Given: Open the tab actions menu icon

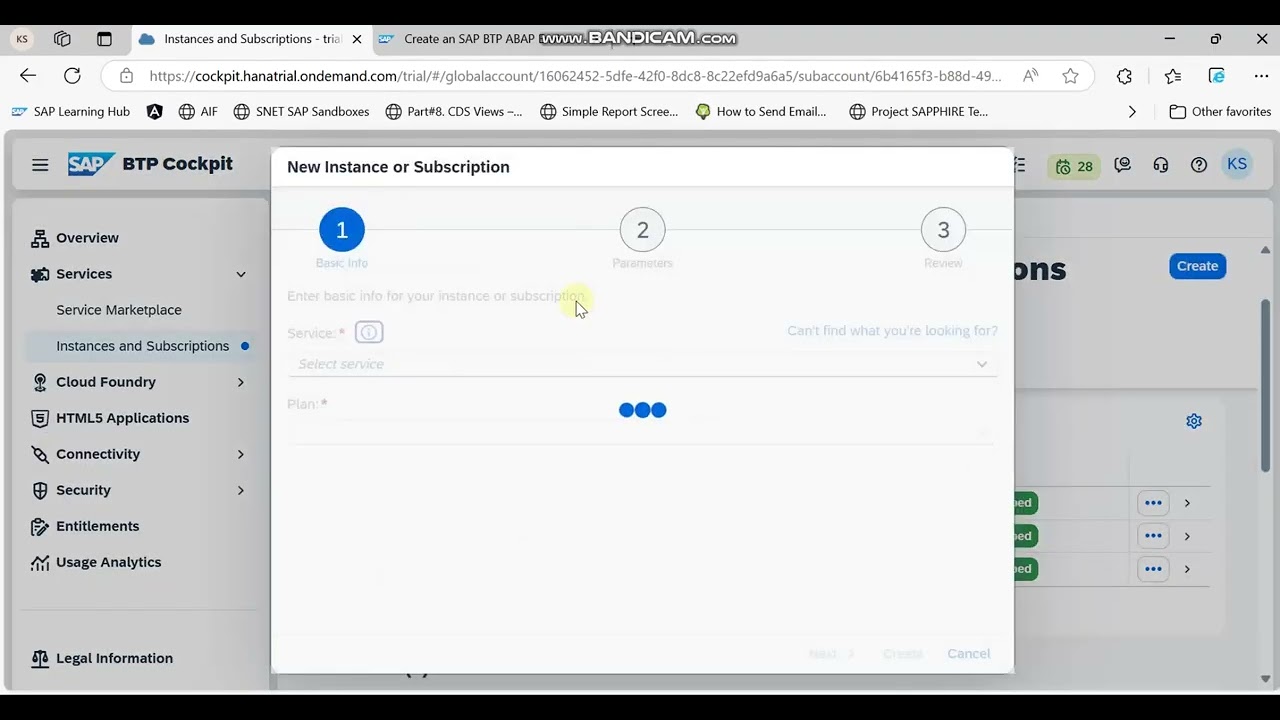Looking at the screenshot, I should pyautogui.click(x=104, y=39).
